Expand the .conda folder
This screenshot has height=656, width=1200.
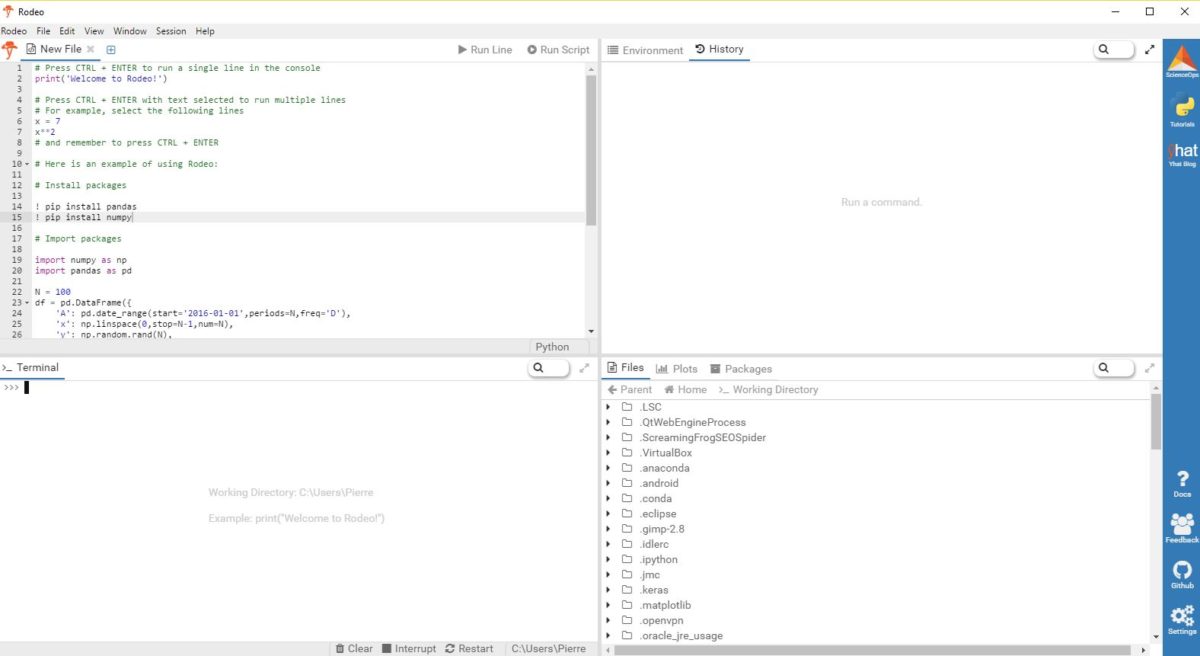pyautogui.click(x=609, y=498)
